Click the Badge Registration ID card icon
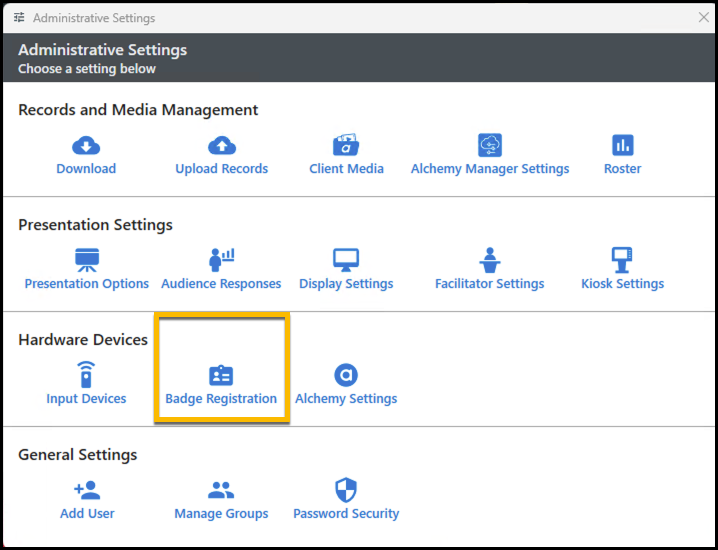This screenshot has width=718, height=550. click(221, 376)
